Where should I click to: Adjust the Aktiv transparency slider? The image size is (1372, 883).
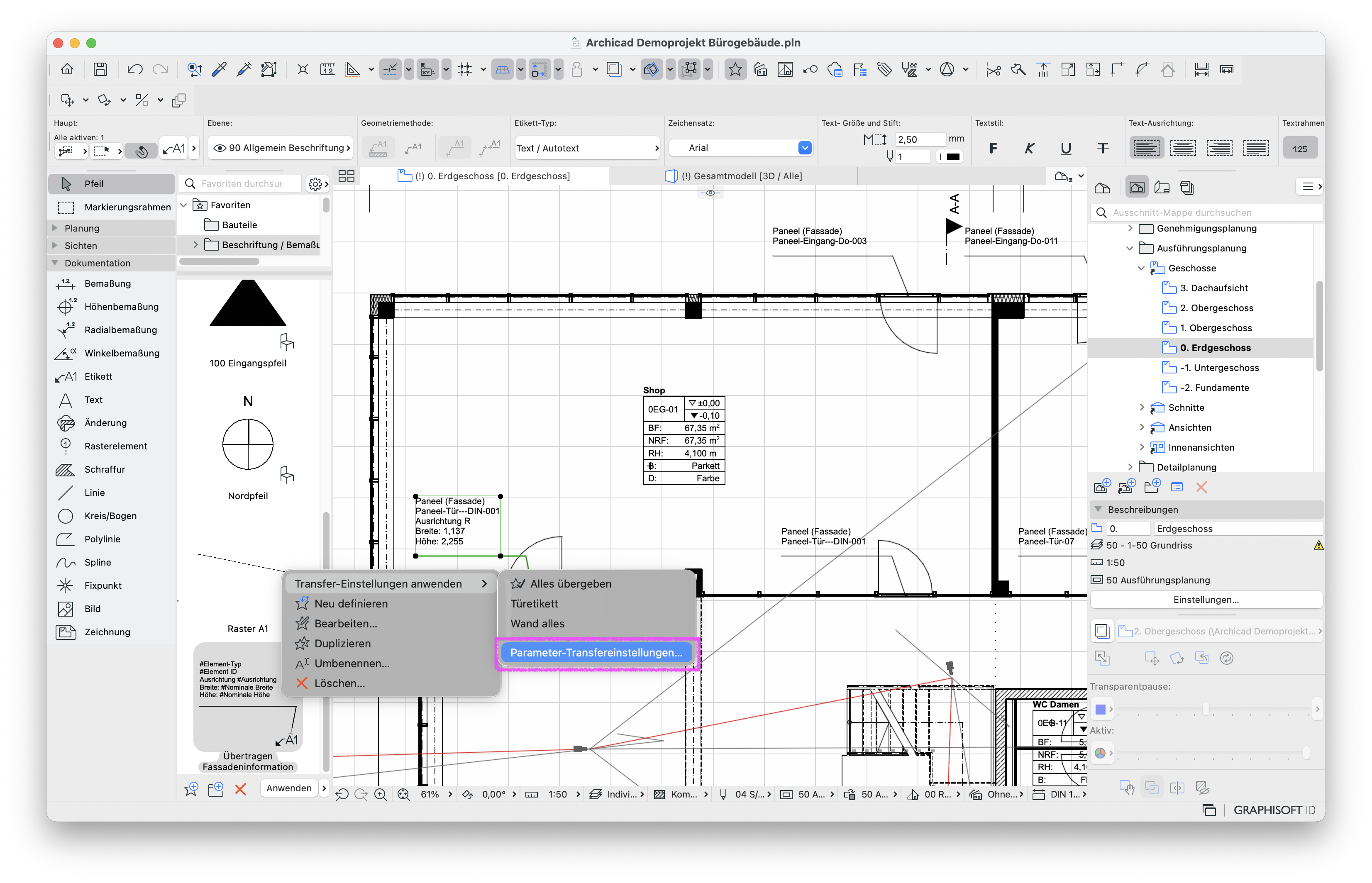[1306, 753]
